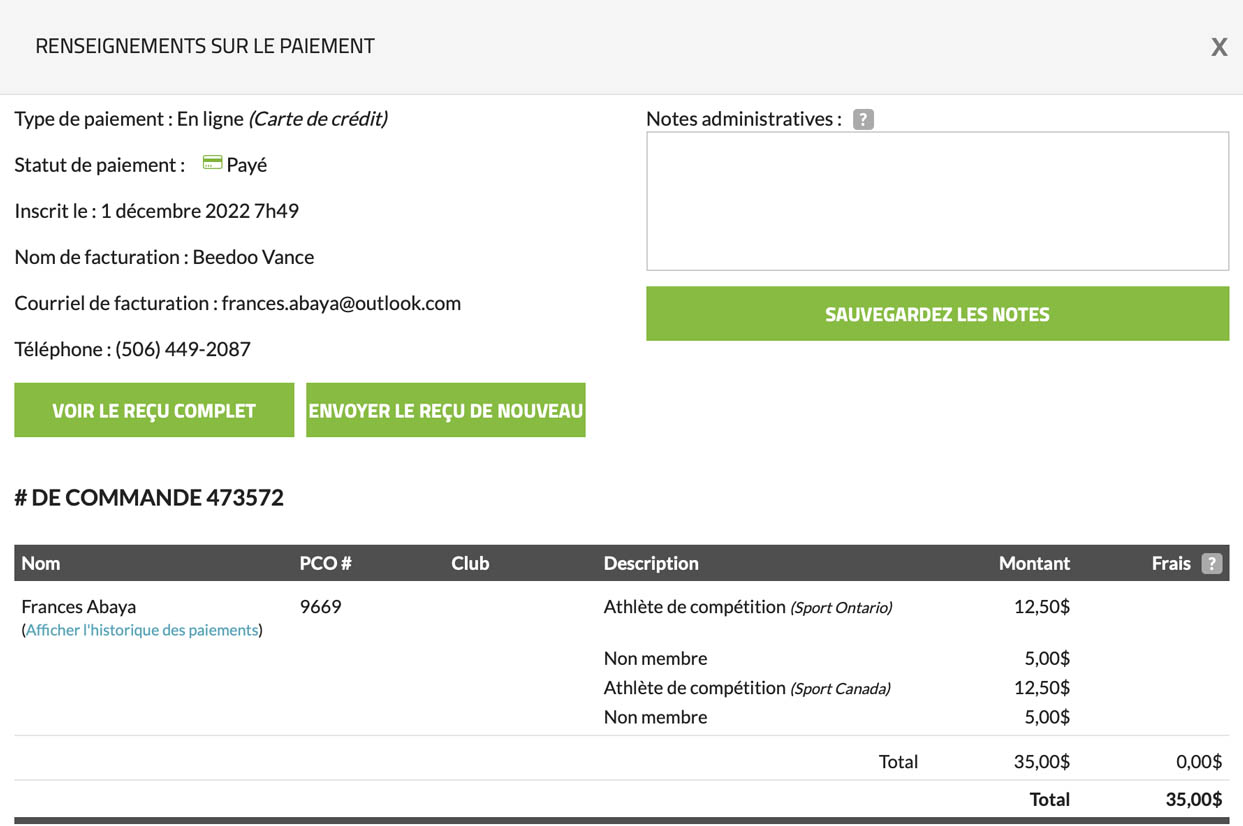Open the full receipt with Voir le reçu complet
Screen dimensions: 1243x826
154,410
